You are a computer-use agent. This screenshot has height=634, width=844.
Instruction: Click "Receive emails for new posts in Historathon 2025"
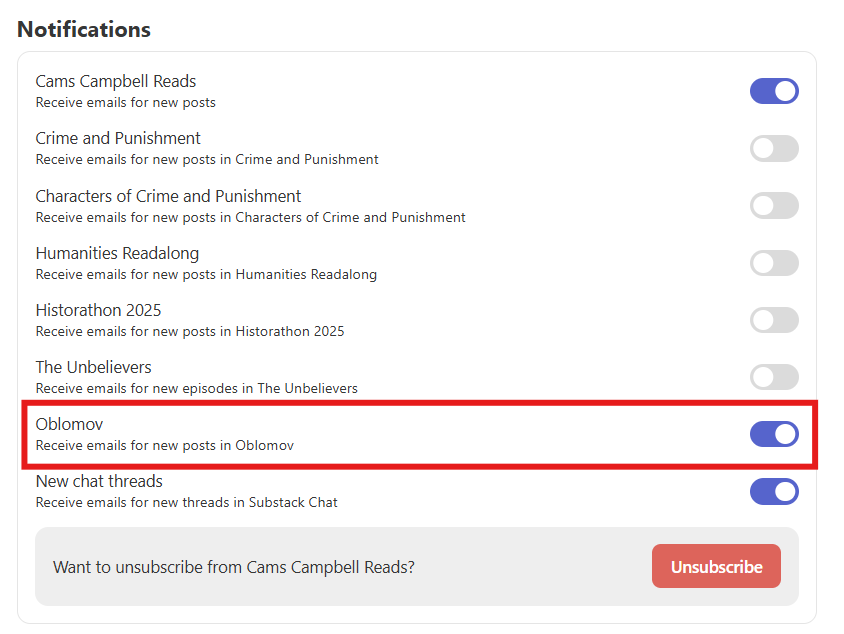tap(190, 332)
